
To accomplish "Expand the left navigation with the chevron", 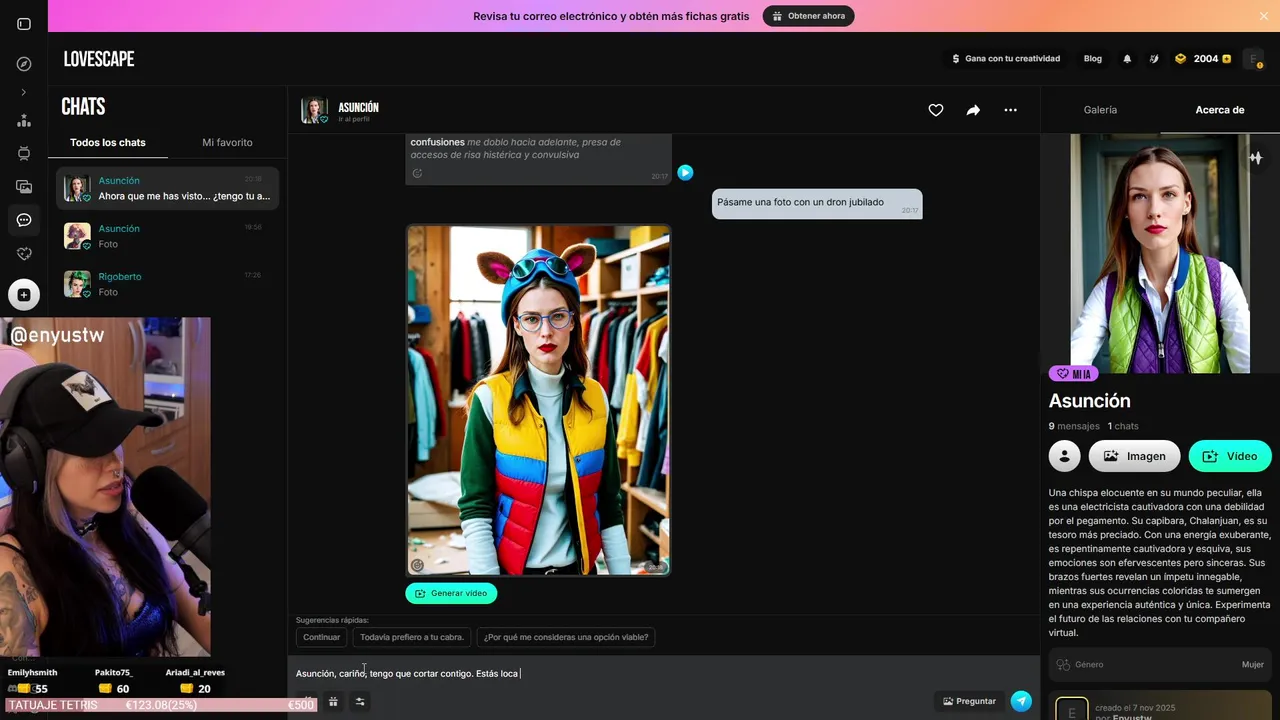I will tap(24, 92).
